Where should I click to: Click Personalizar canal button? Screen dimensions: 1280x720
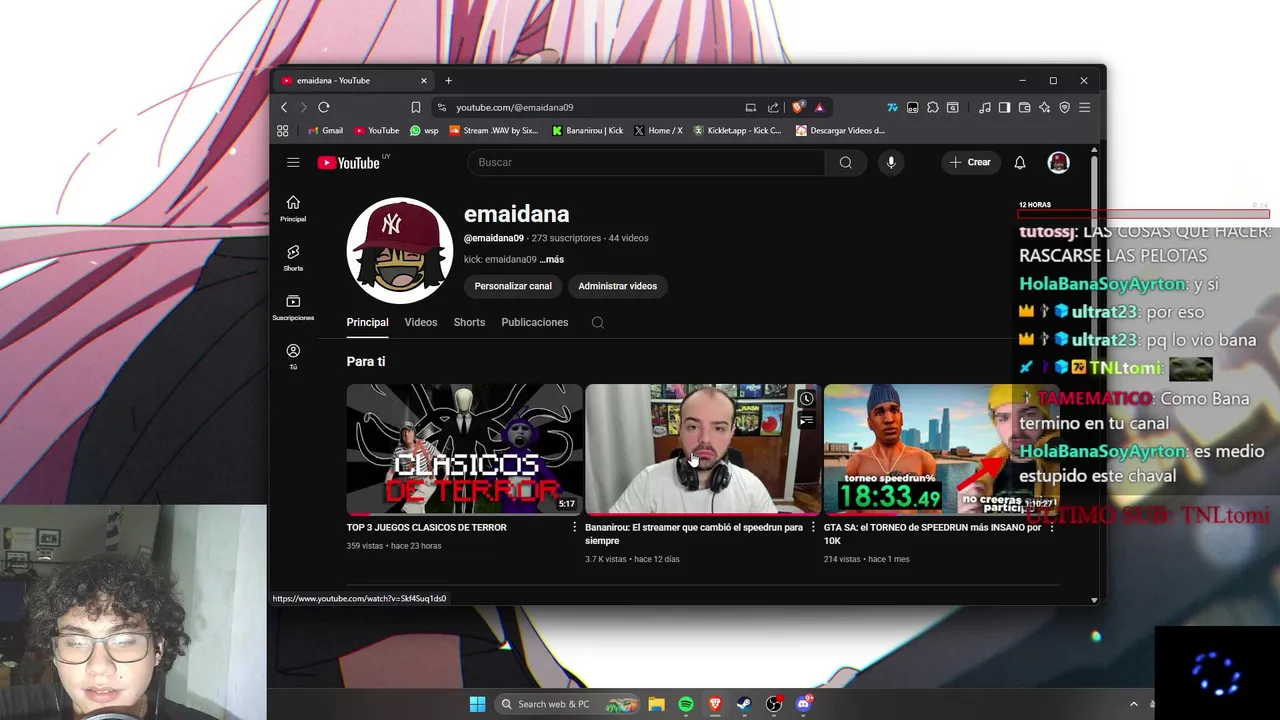(513, 286)
